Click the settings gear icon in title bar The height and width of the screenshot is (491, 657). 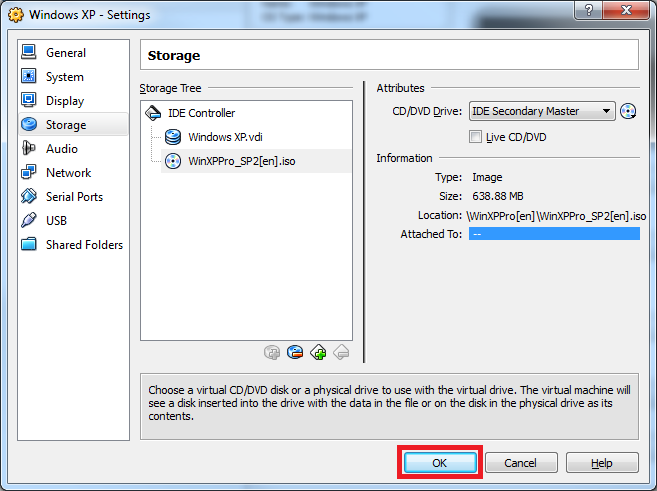16,15
